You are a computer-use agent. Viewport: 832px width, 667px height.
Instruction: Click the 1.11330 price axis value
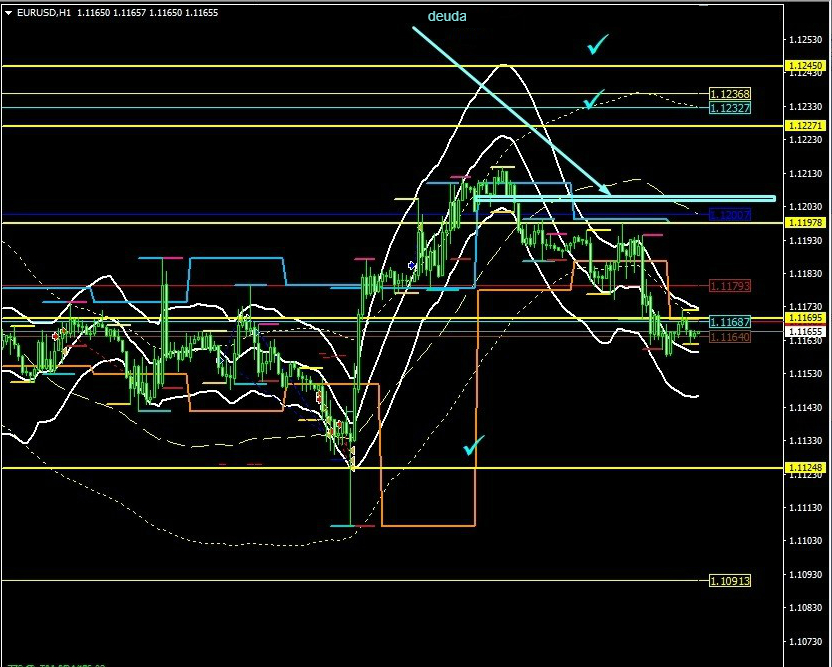(x=806, y=440)
